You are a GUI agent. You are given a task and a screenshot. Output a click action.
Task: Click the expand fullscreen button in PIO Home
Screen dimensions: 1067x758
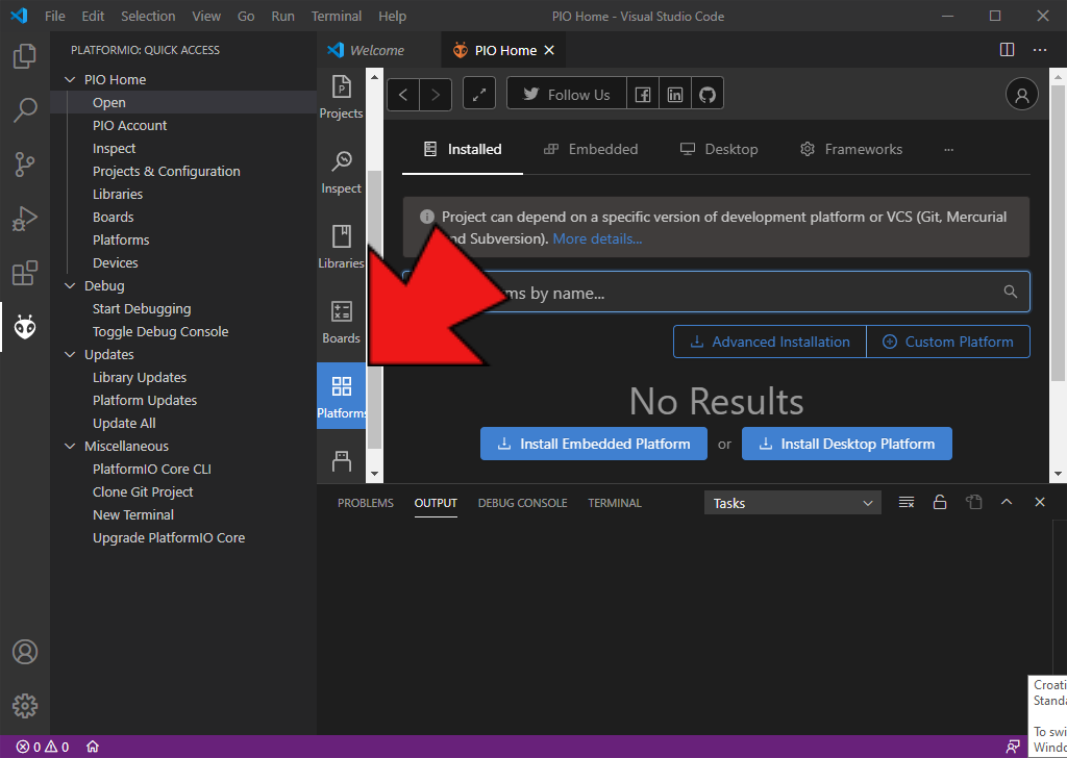tap(480, 95)
